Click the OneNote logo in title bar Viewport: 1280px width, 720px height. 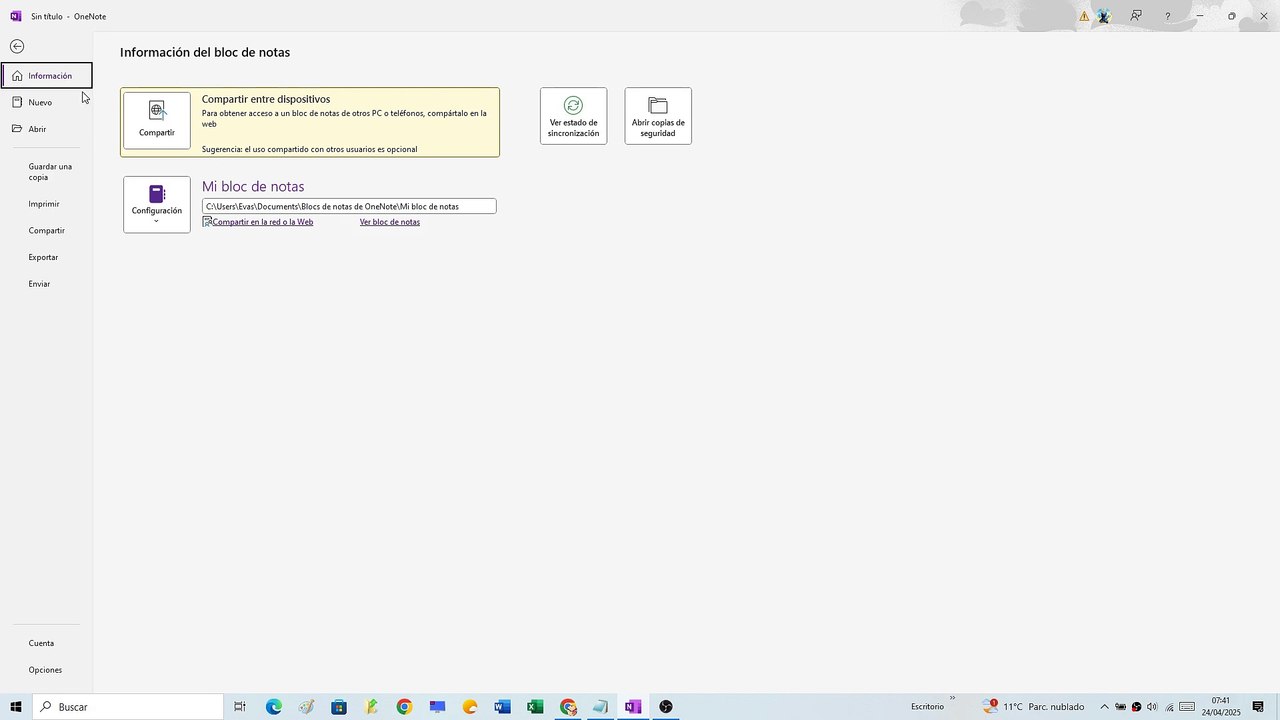tap(15, 16)
